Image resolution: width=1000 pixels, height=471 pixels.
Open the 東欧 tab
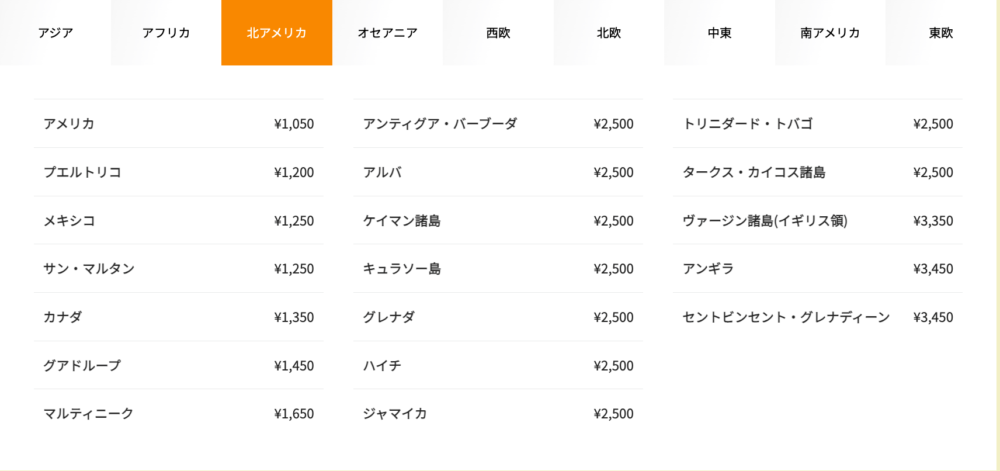(942, 33)
